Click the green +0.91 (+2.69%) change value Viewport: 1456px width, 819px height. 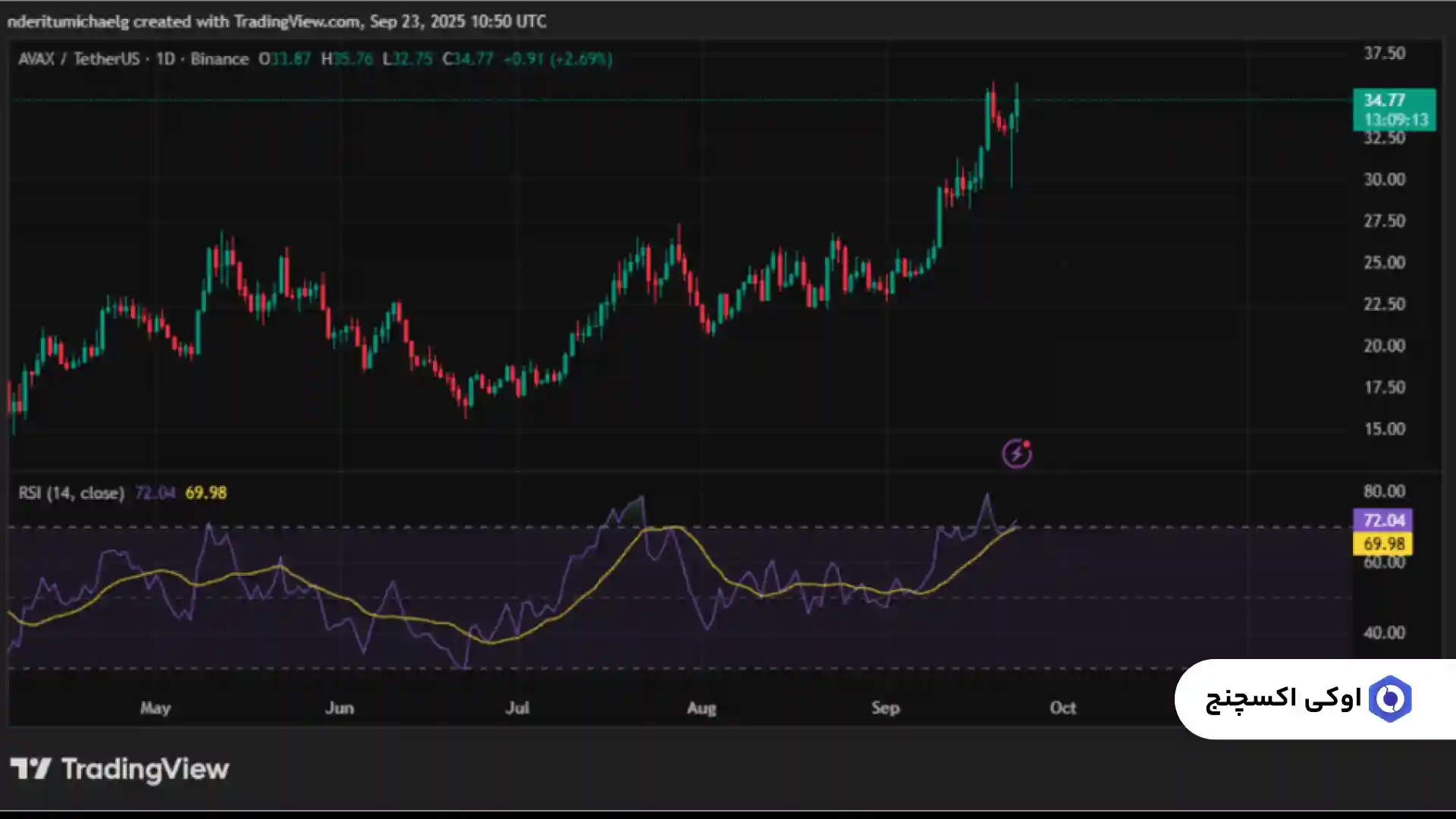[x=557, y=59]
